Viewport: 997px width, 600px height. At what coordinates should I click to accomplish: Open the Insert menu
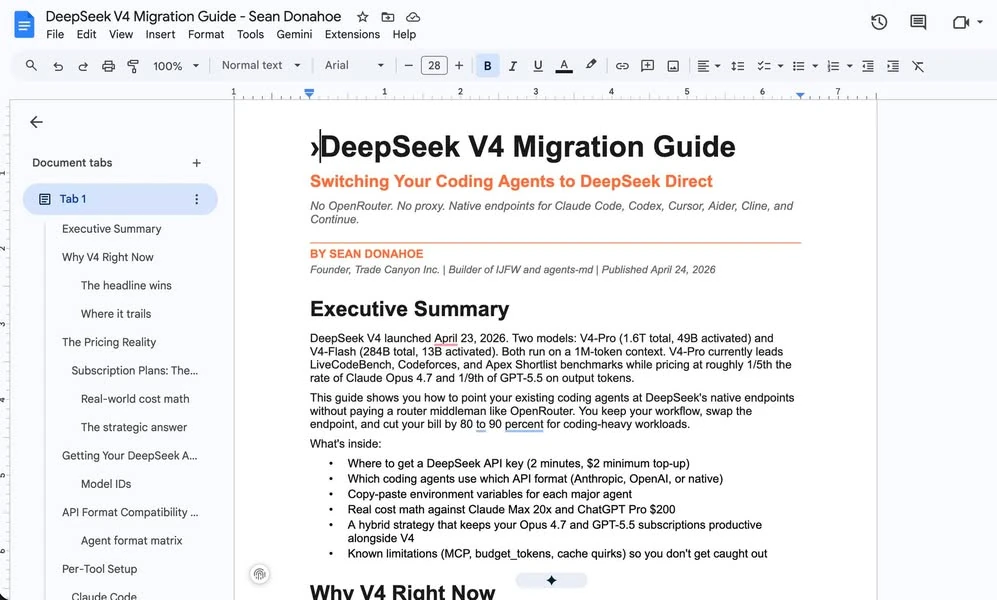pyautogui.click(x=160, y=34)
